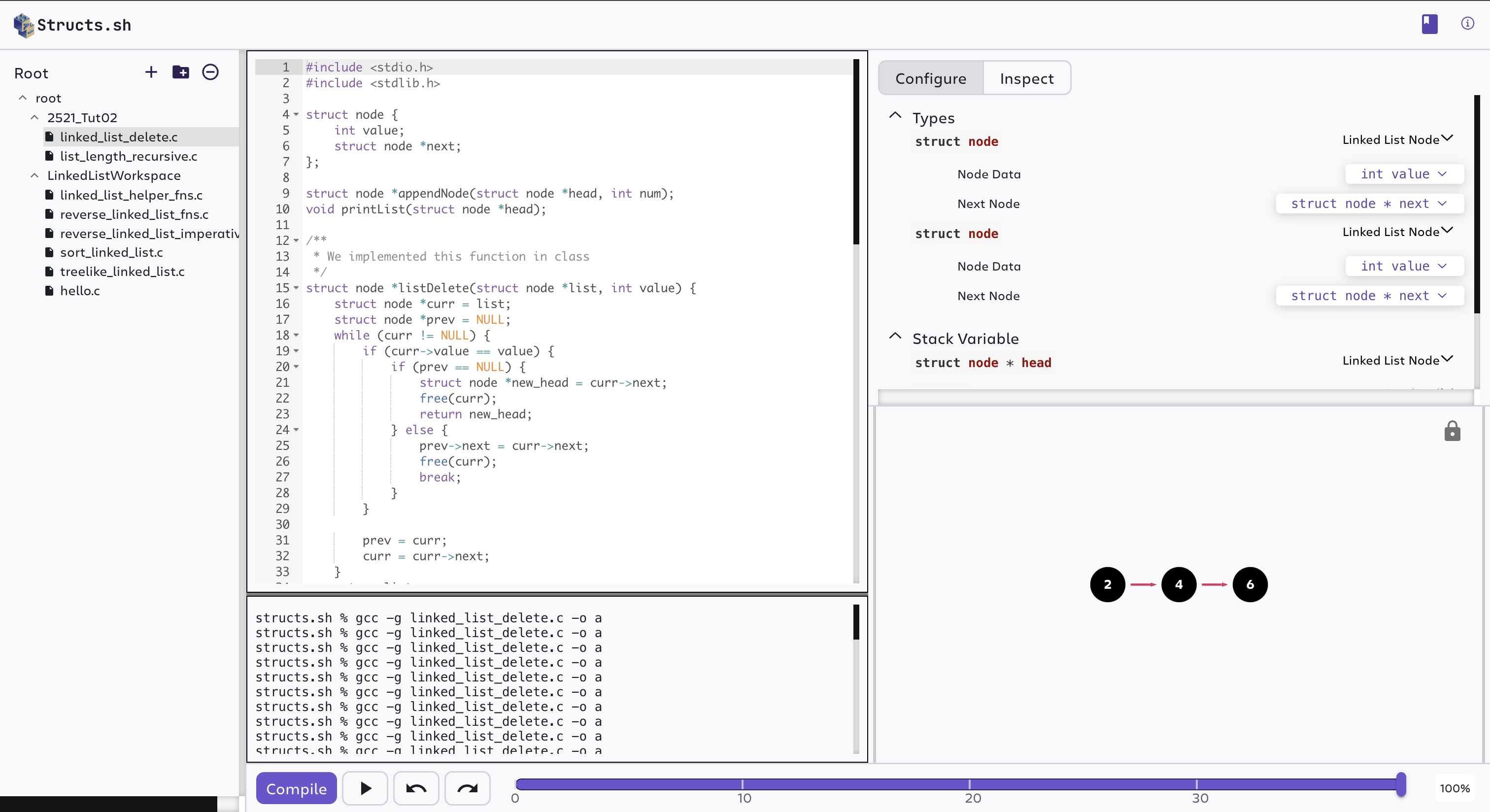Screen dimensions: 1490x812
Task: Fold the if block at line 20
Action: 296,366
